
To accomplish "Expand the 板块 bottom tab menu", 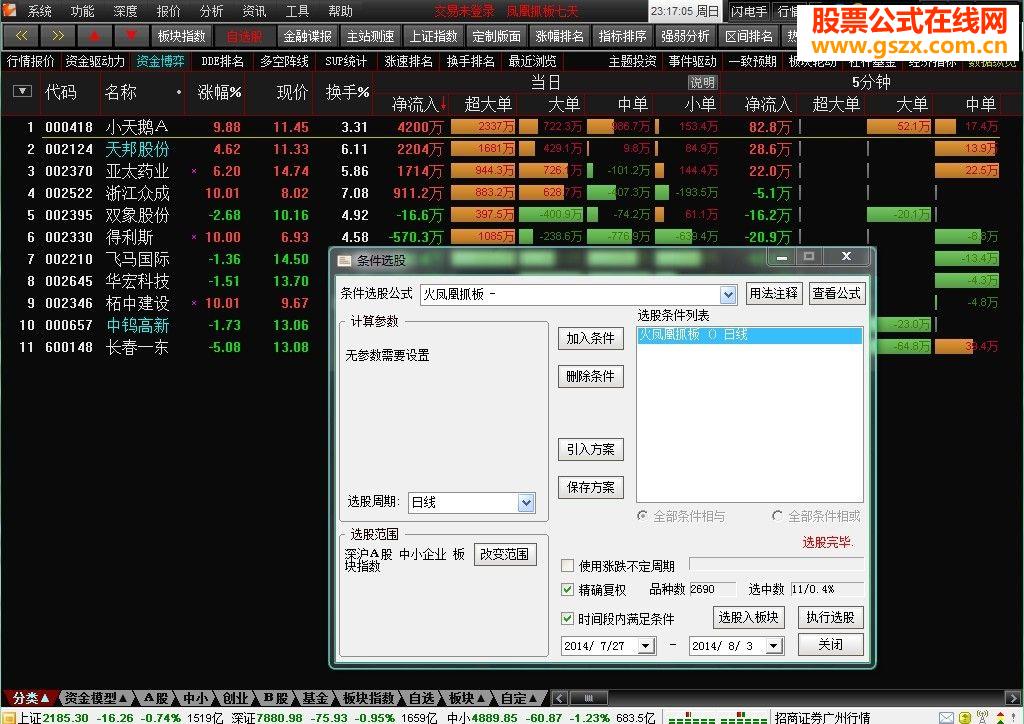I will pos(466,698).
